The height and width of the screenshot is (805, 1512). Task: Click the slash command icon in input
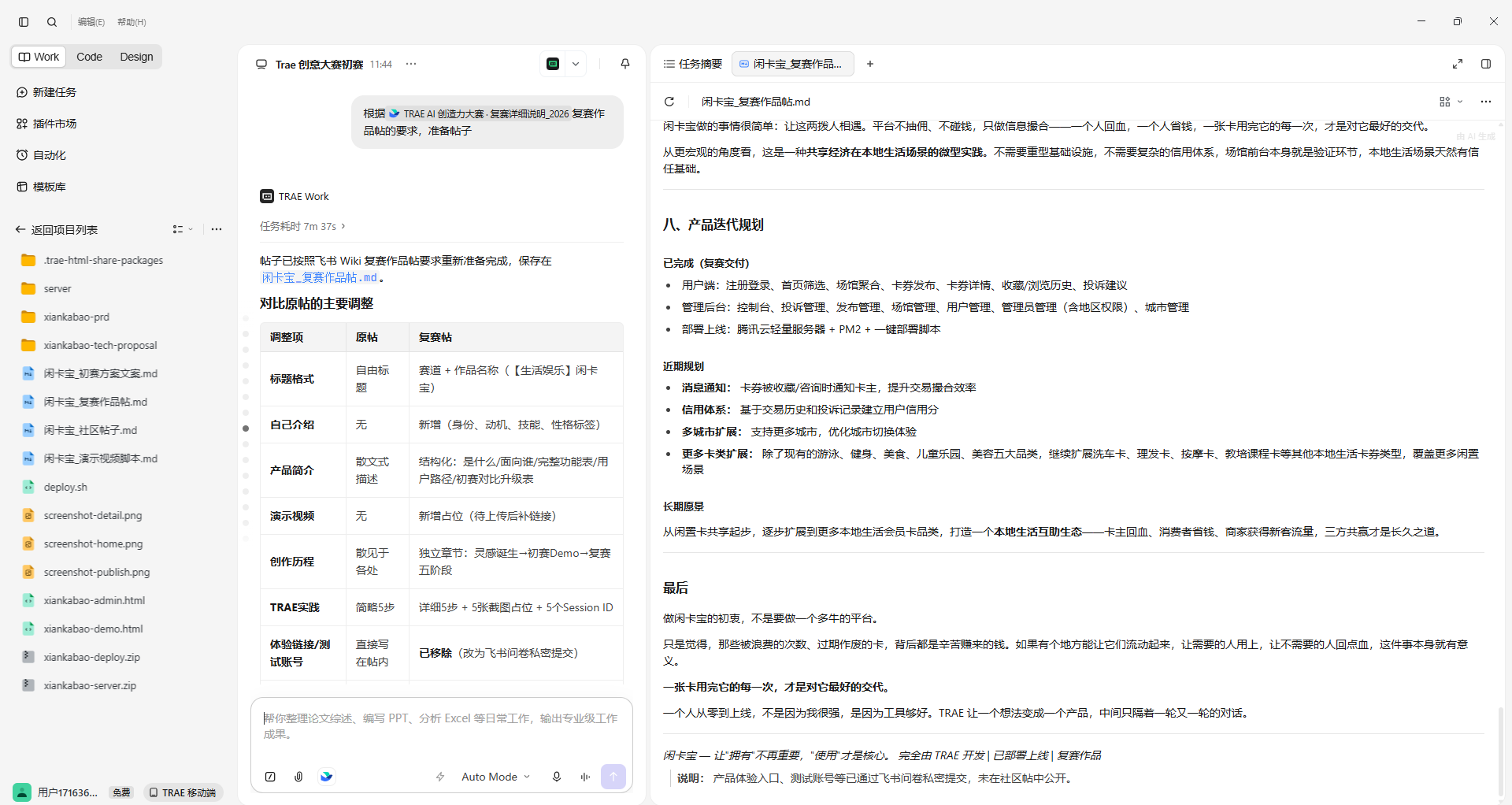coord(270,777)
